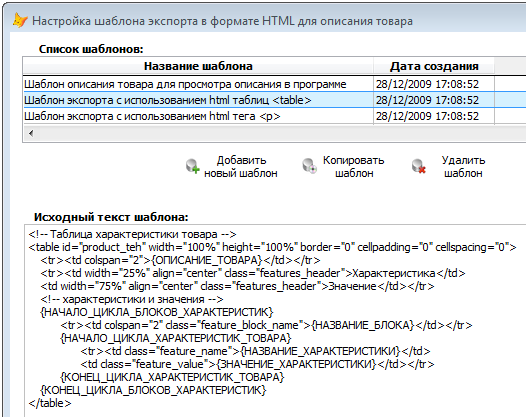The image size is (526, 417).
Task: Click the add new template database icon
Action: point(193,166)
